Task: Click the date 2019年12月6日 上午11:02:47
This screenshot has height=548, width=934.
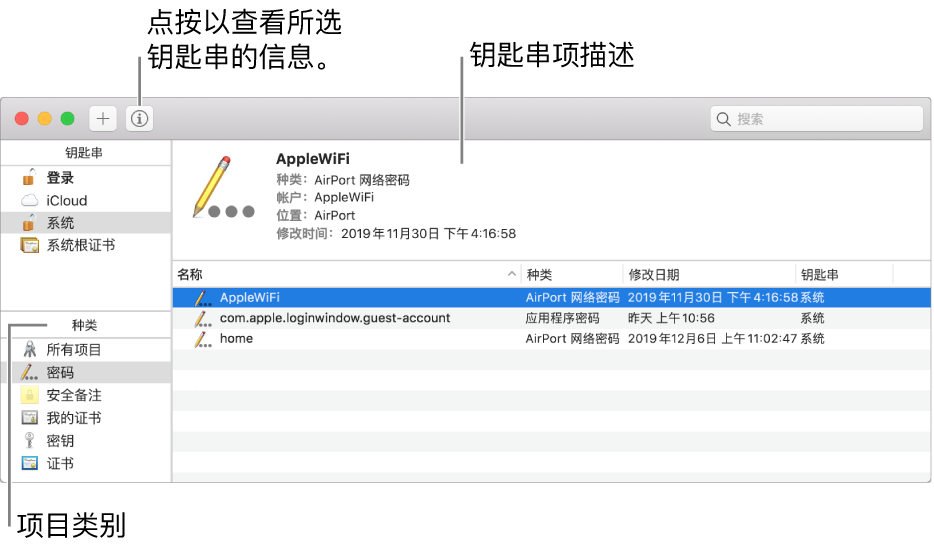Action: 712,338
